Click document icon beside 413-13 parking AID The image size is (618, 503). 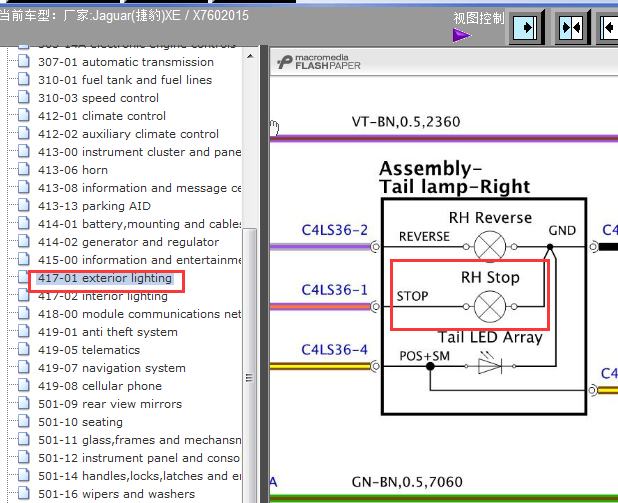click(24, 205)
